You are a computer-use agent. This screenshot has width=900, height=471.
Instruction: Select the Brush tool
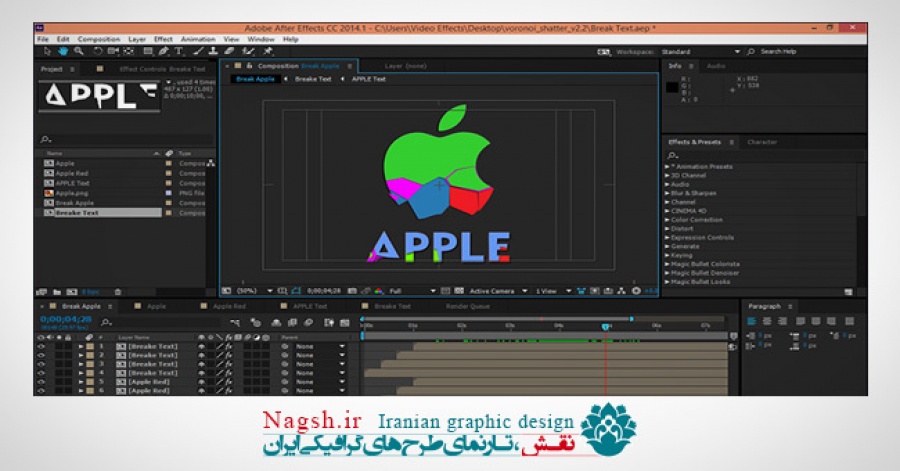click(199, 52)
